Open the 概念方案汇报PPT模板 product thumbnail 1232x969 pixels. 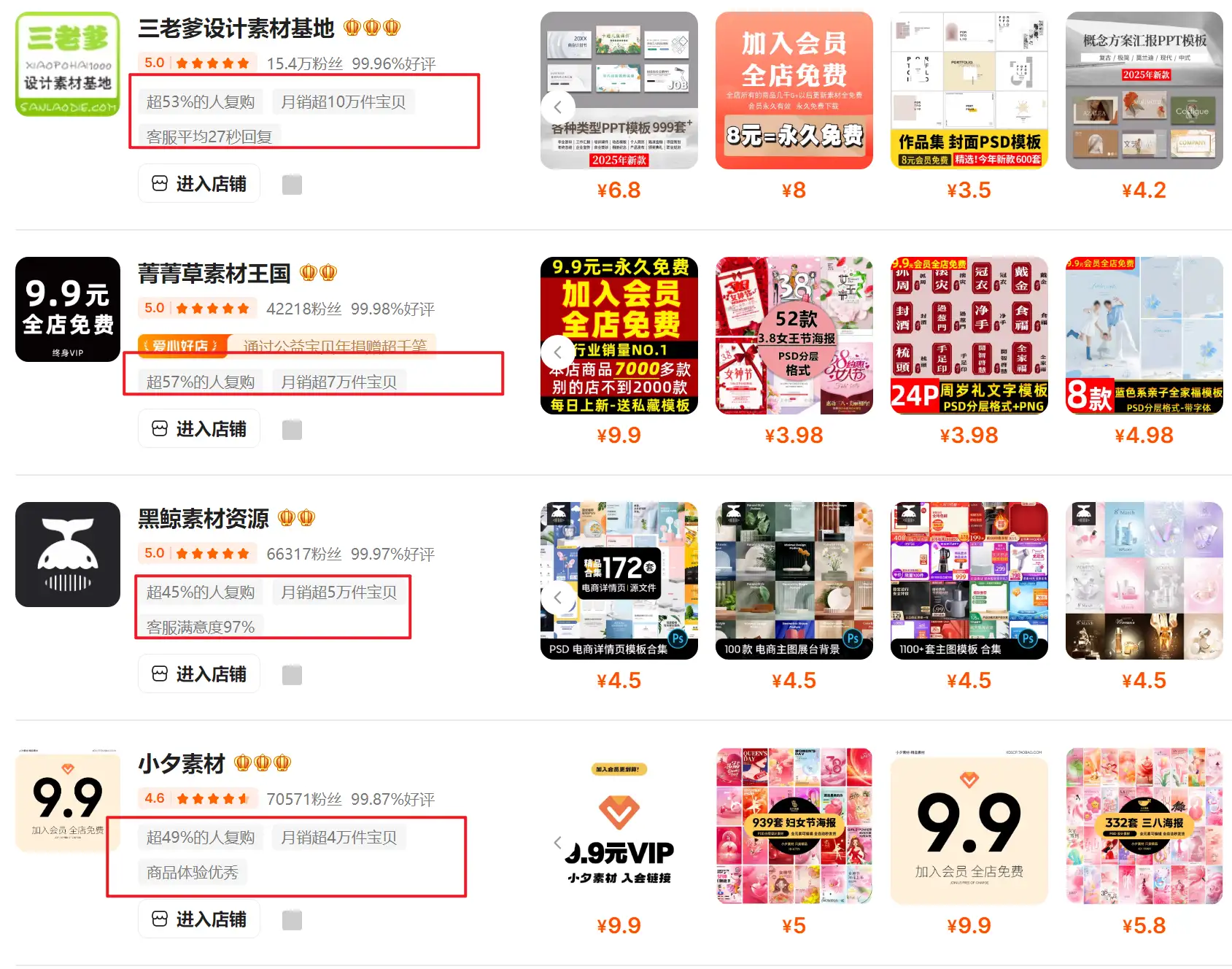[x=1144, y=90]
